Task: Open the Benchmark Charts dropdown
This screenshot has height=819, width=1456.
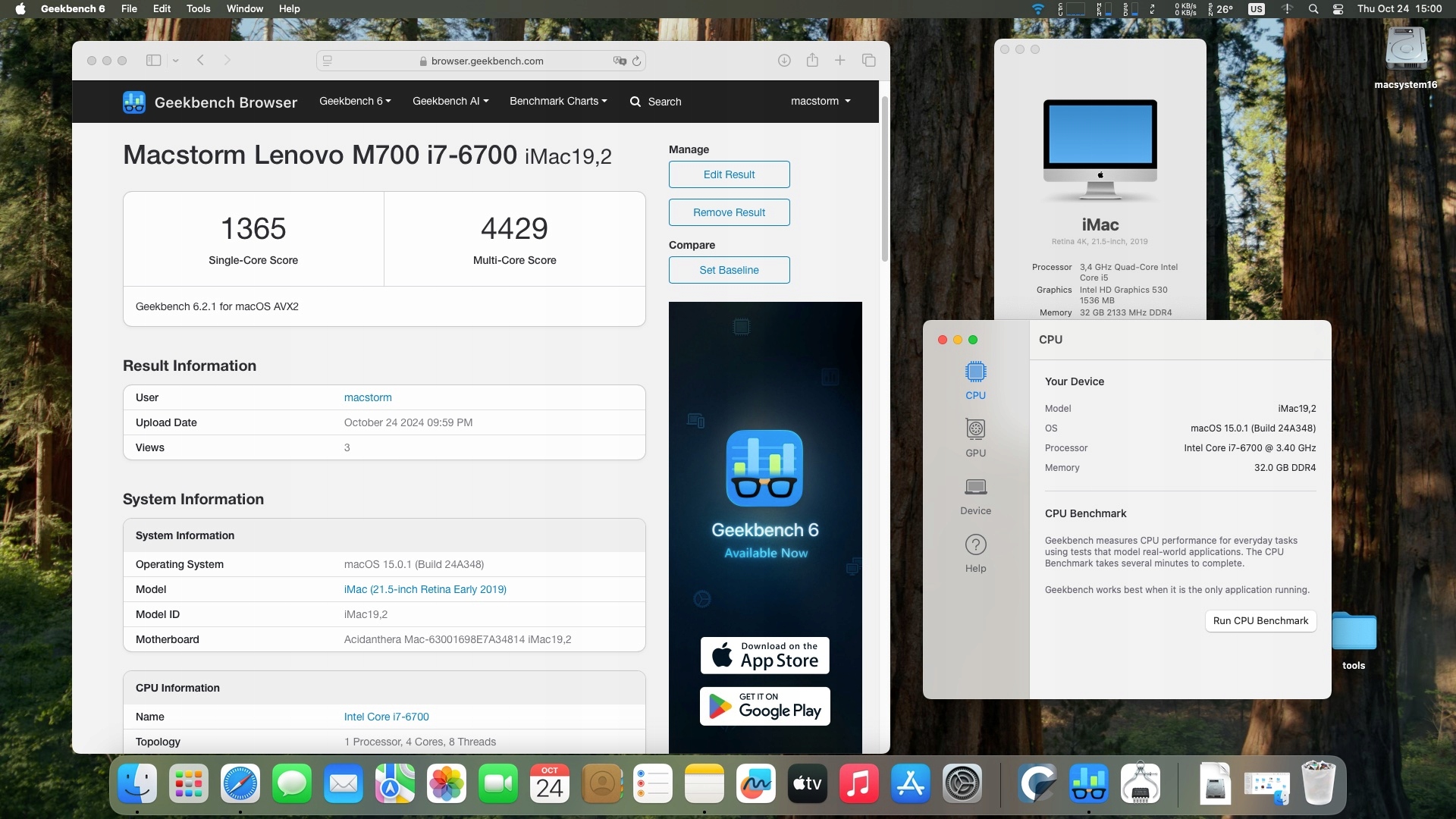Action: 558,101
